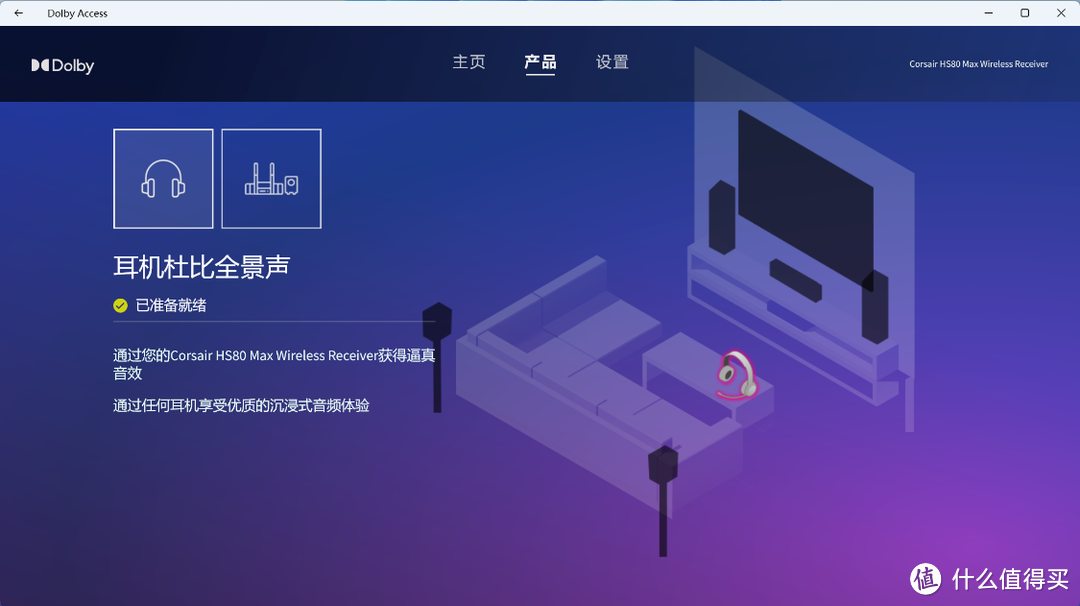The width and height of the screenshot is (1080, 606).
Task: Open the 设置 tab
Action: tap(612, 62)
